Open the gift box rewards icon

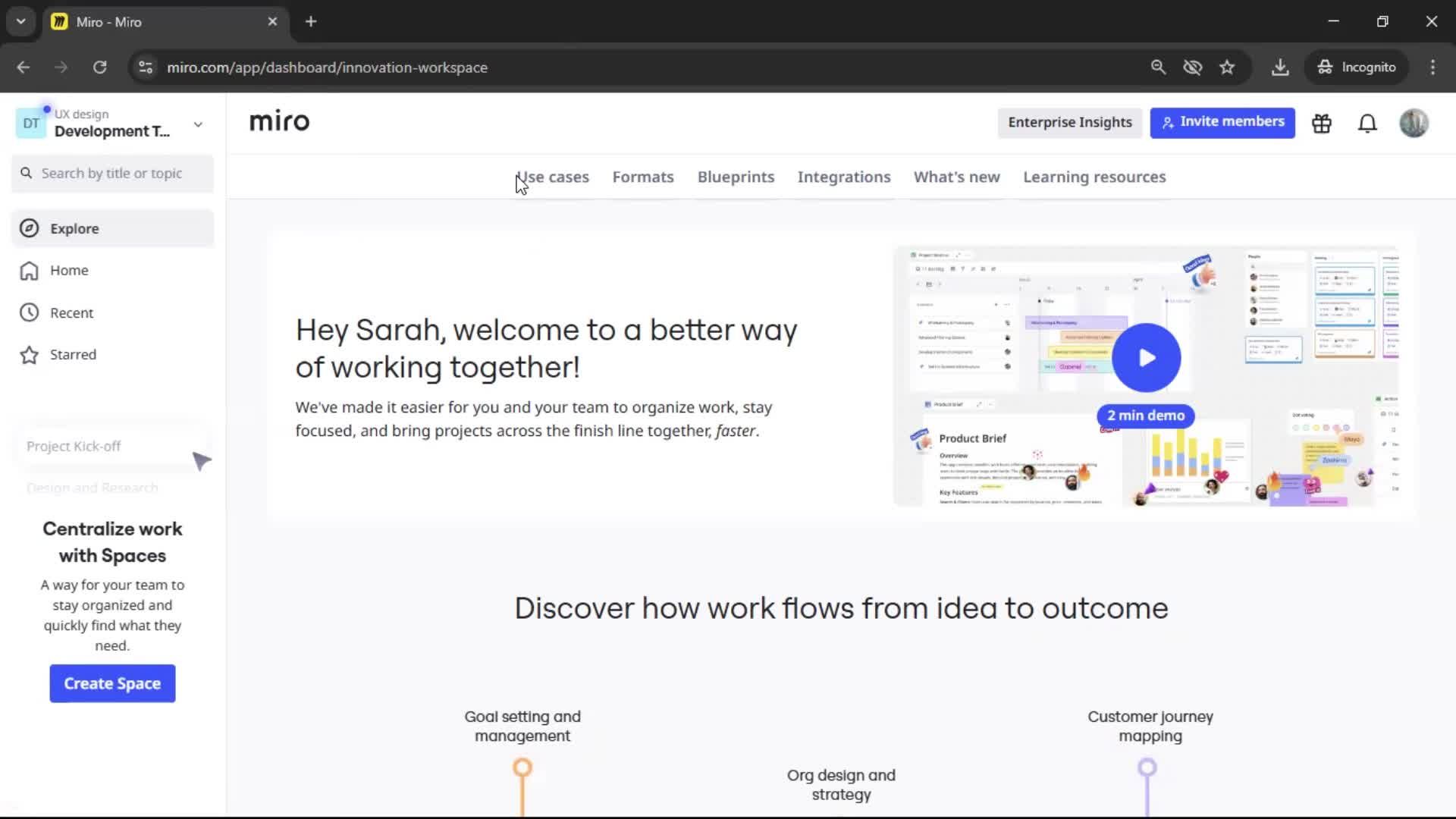tap(1322, 123)
